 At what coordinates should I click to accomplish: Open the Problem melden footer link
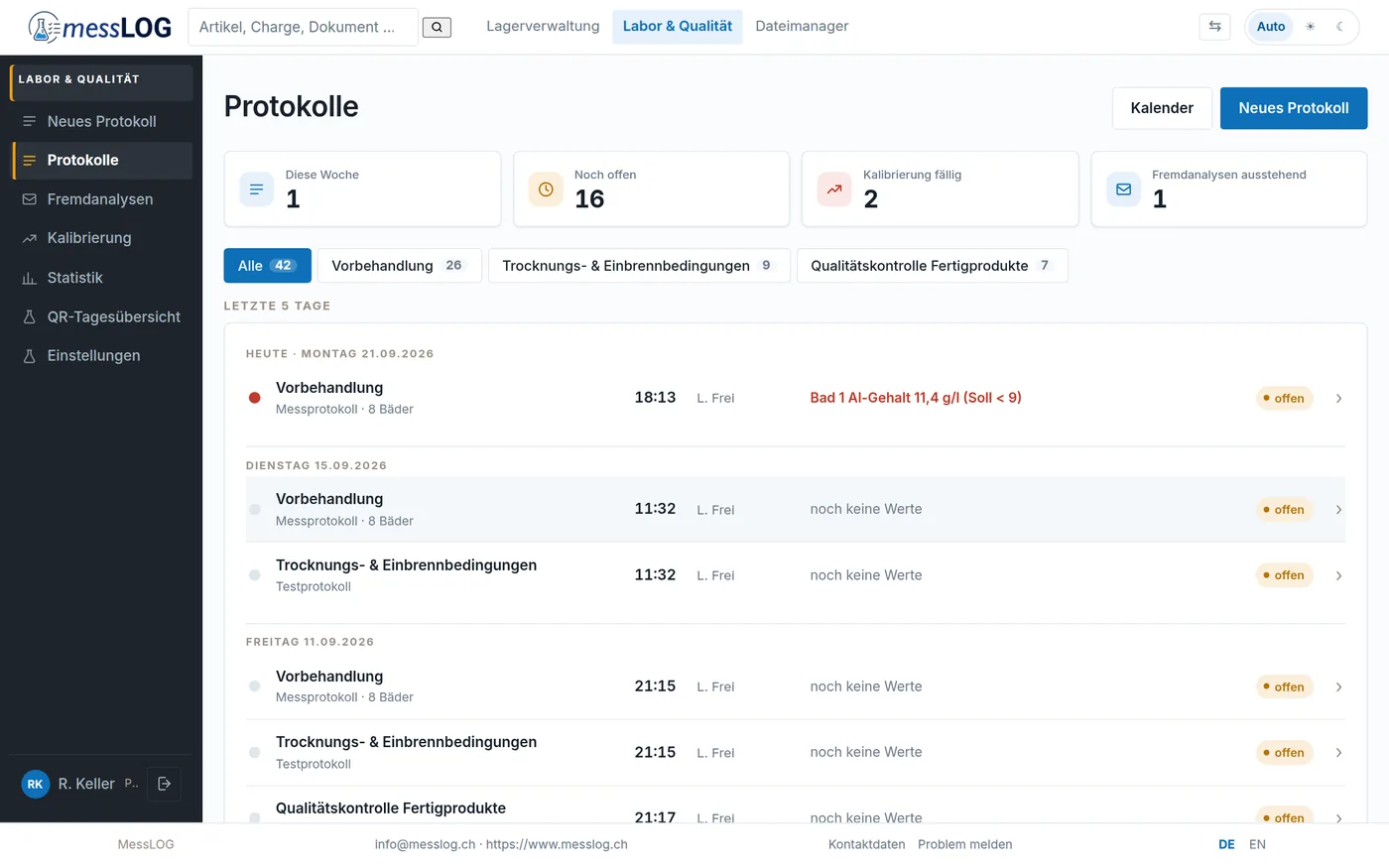(965, 844)
